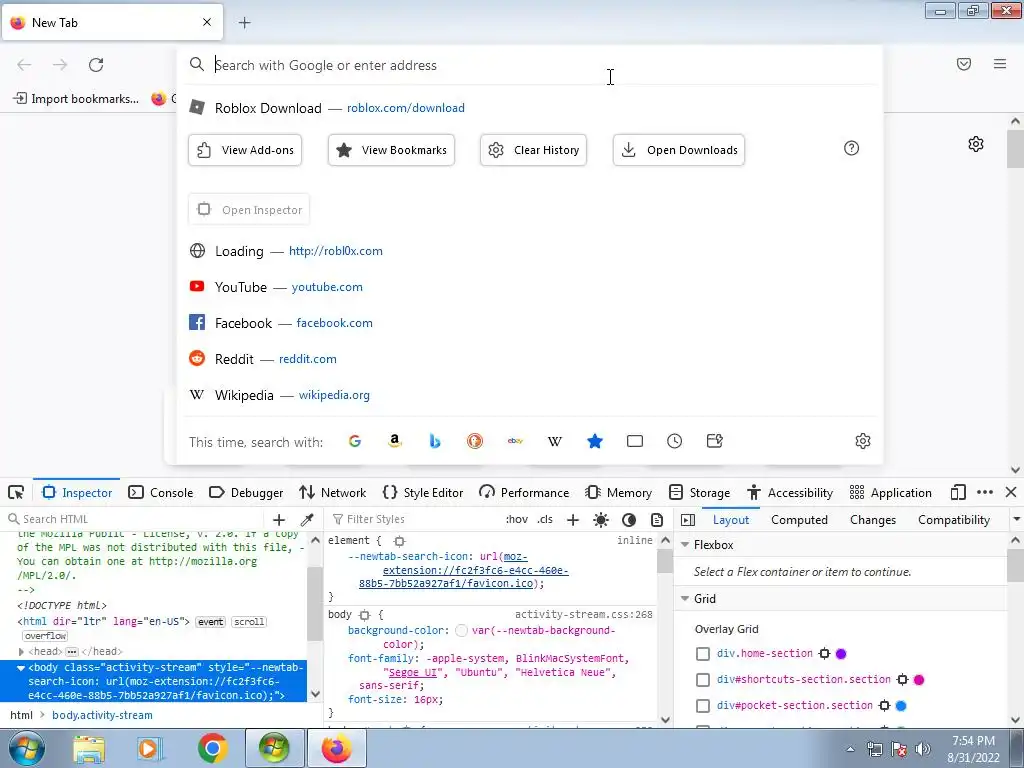Change the blue div#pocket-section grid color swatch
The width and height of the screenshot is (1024, 768).
tap(901, 706)
